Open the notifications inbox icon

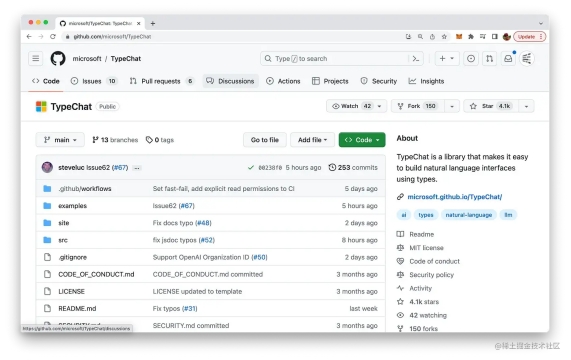[x=508, y=59]
